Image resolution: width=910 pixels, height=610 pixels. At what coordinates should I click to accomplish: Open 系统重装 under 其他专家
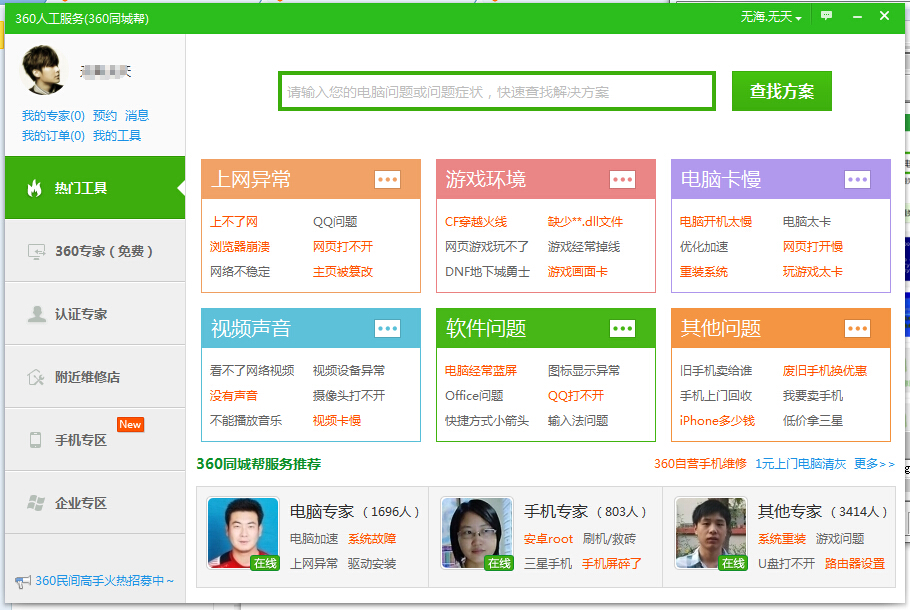(x=782, y=539)
